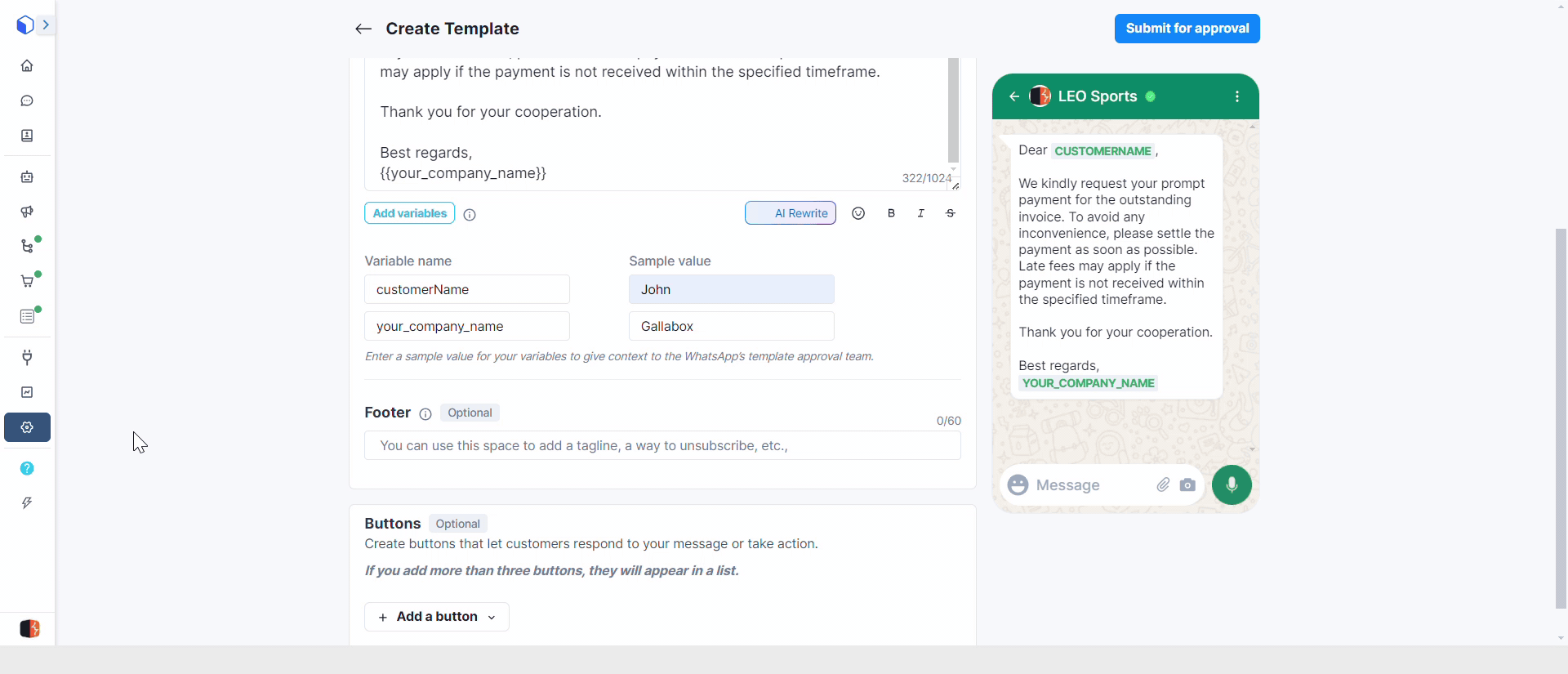Open conversations chat icon in sidebar
This screenshot has height=674, width=1568.
coord(27,100)
